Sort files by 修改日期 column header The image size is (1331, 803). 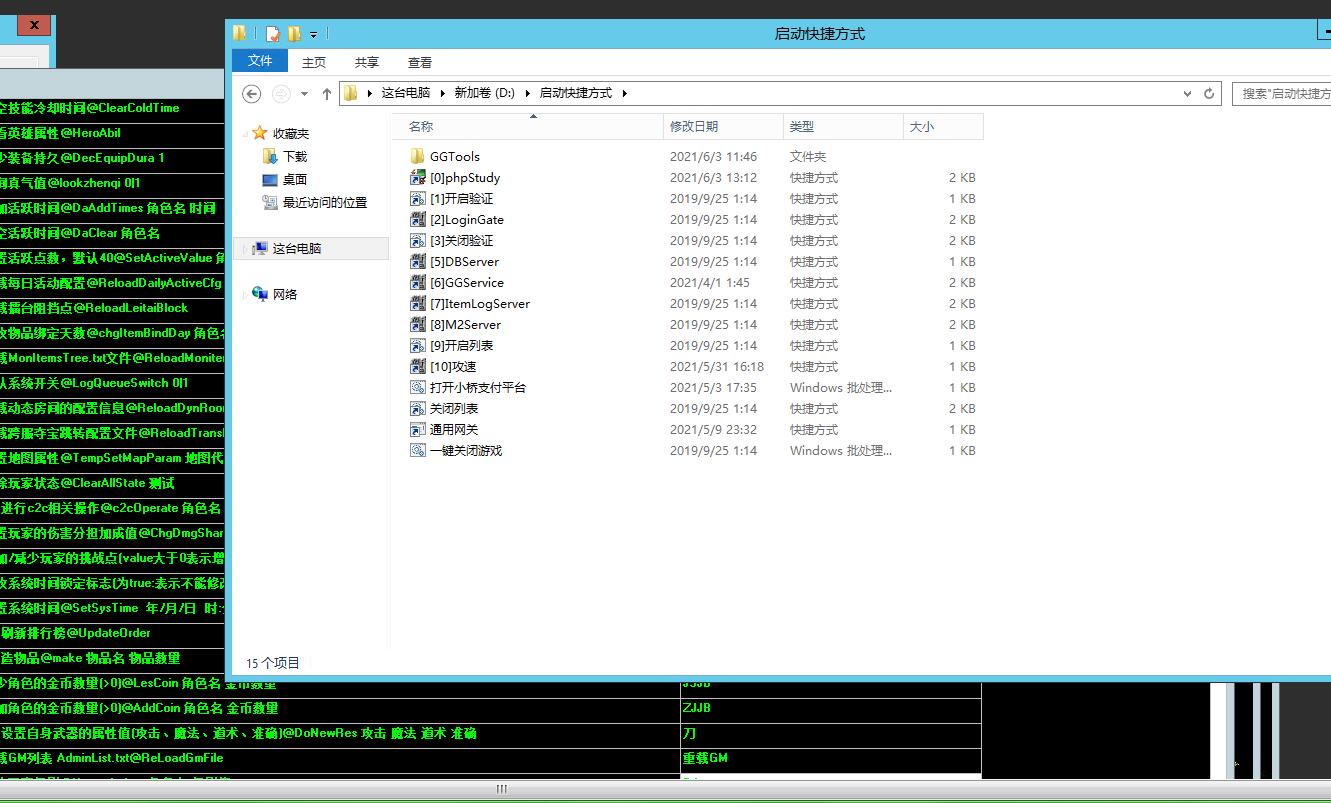point(694,126)
